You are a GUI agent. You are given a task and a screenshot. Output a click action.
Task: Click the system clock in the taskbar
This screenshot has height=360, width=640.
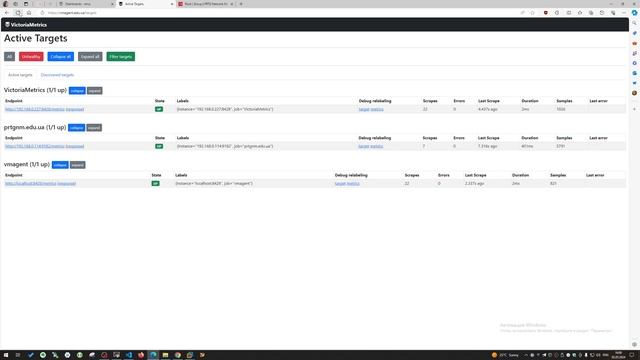click(619, 355)
